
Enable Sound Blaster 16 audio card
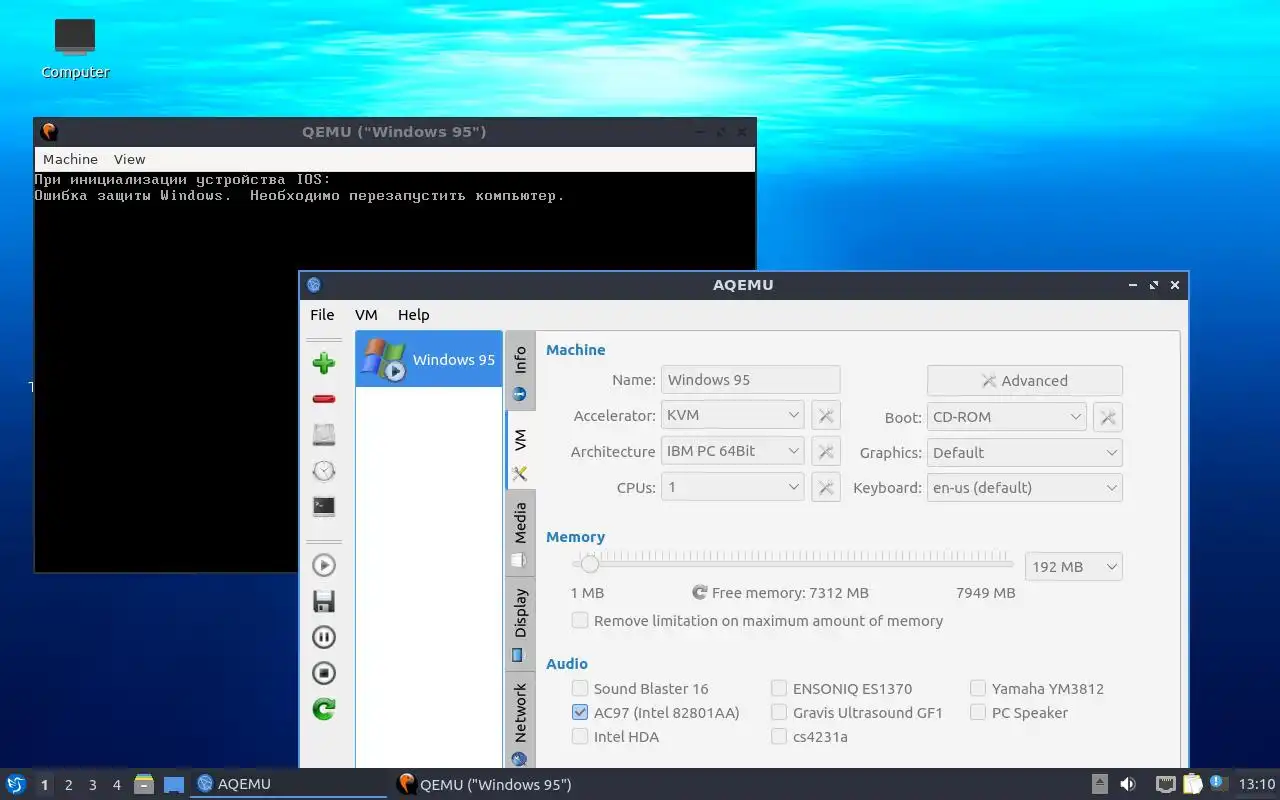point(640,688)
